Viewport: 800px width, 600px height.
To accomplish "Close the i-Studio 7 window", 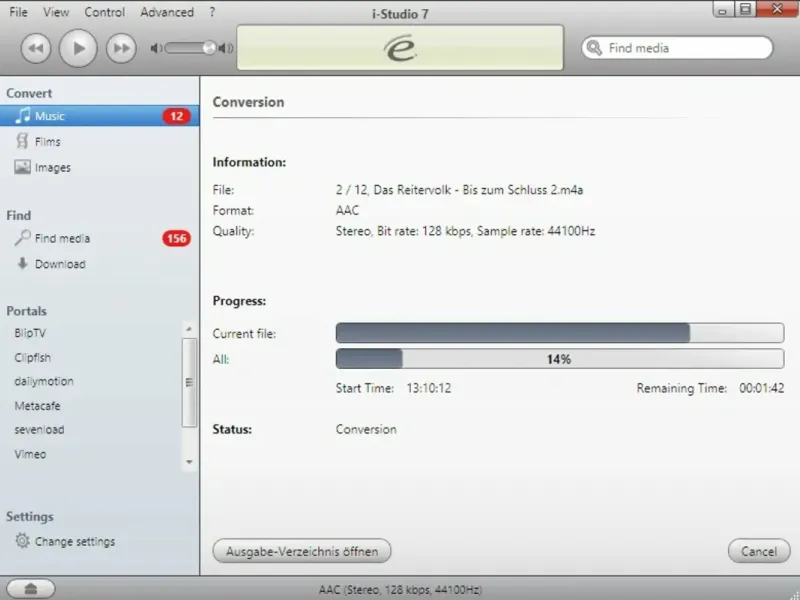I will [778, 9].
